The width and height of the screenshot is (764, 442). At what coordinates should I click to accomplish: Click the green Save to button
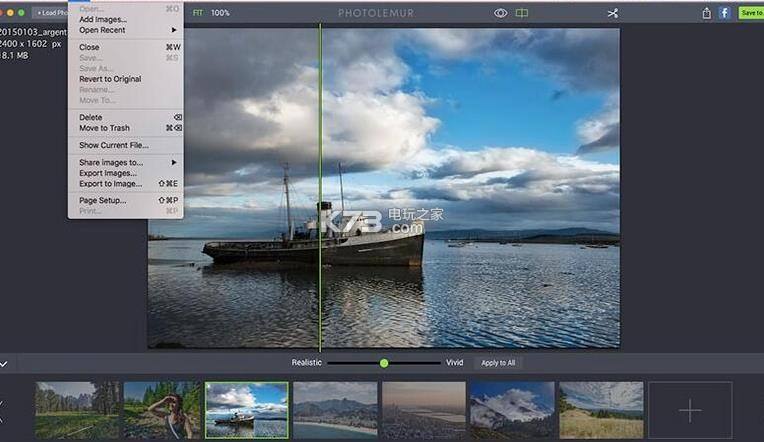(x=751, y=13)
